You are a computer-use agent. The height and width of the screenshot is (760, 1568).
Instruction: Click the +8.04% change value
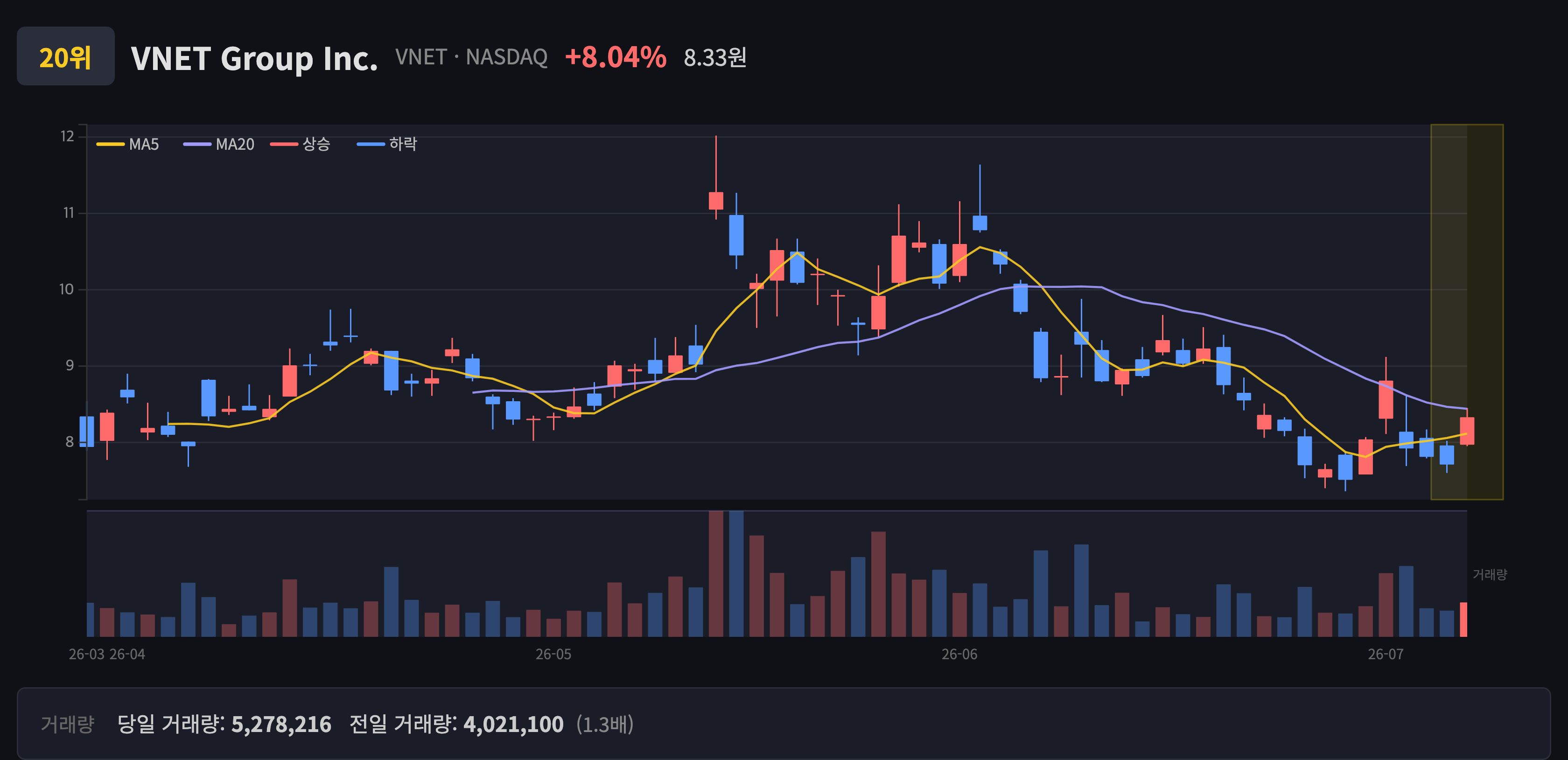click(x=616, y=57)
